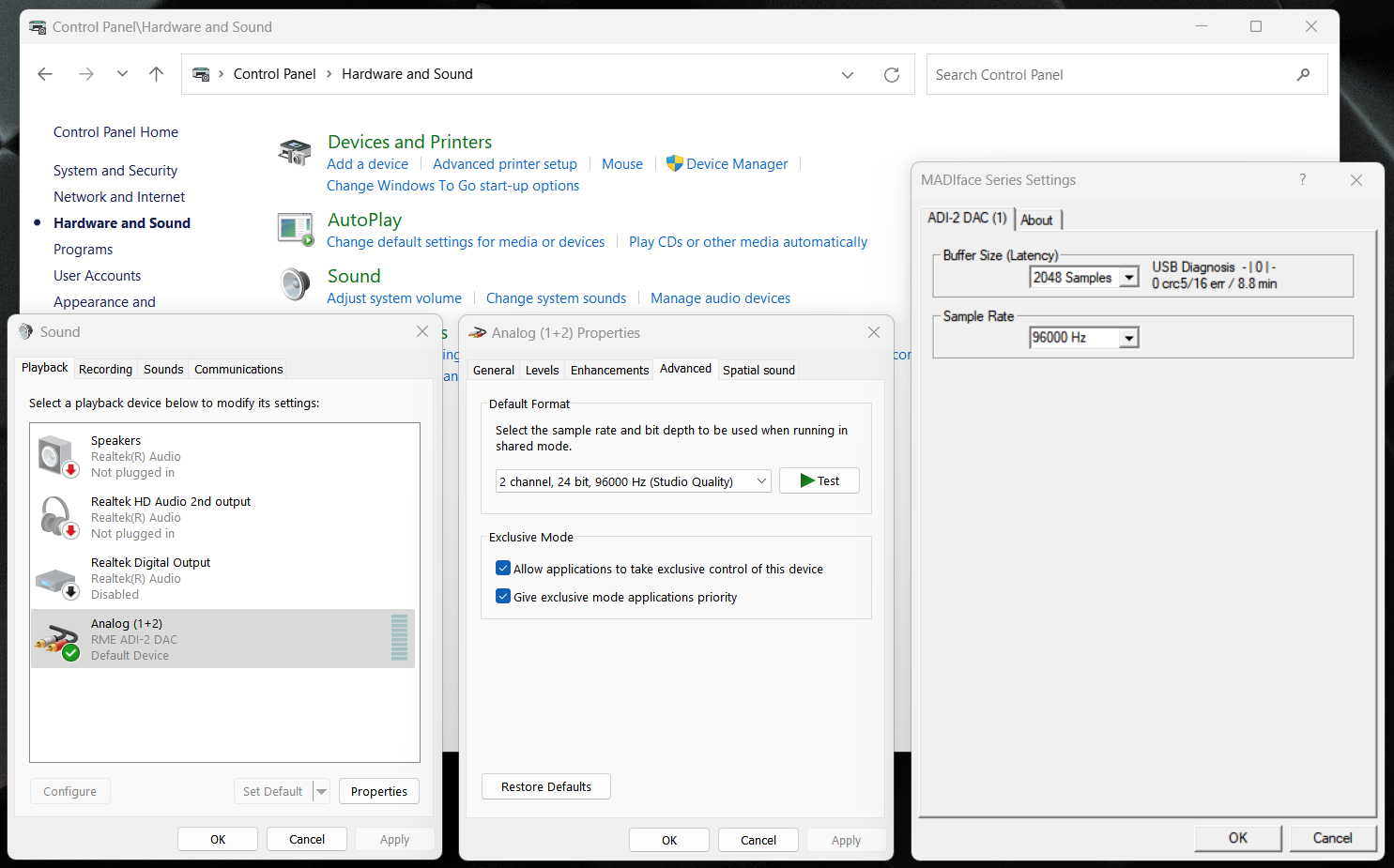Open Play CDs or other media automatically
The image size is (1394, 868).
coord(748,242)
